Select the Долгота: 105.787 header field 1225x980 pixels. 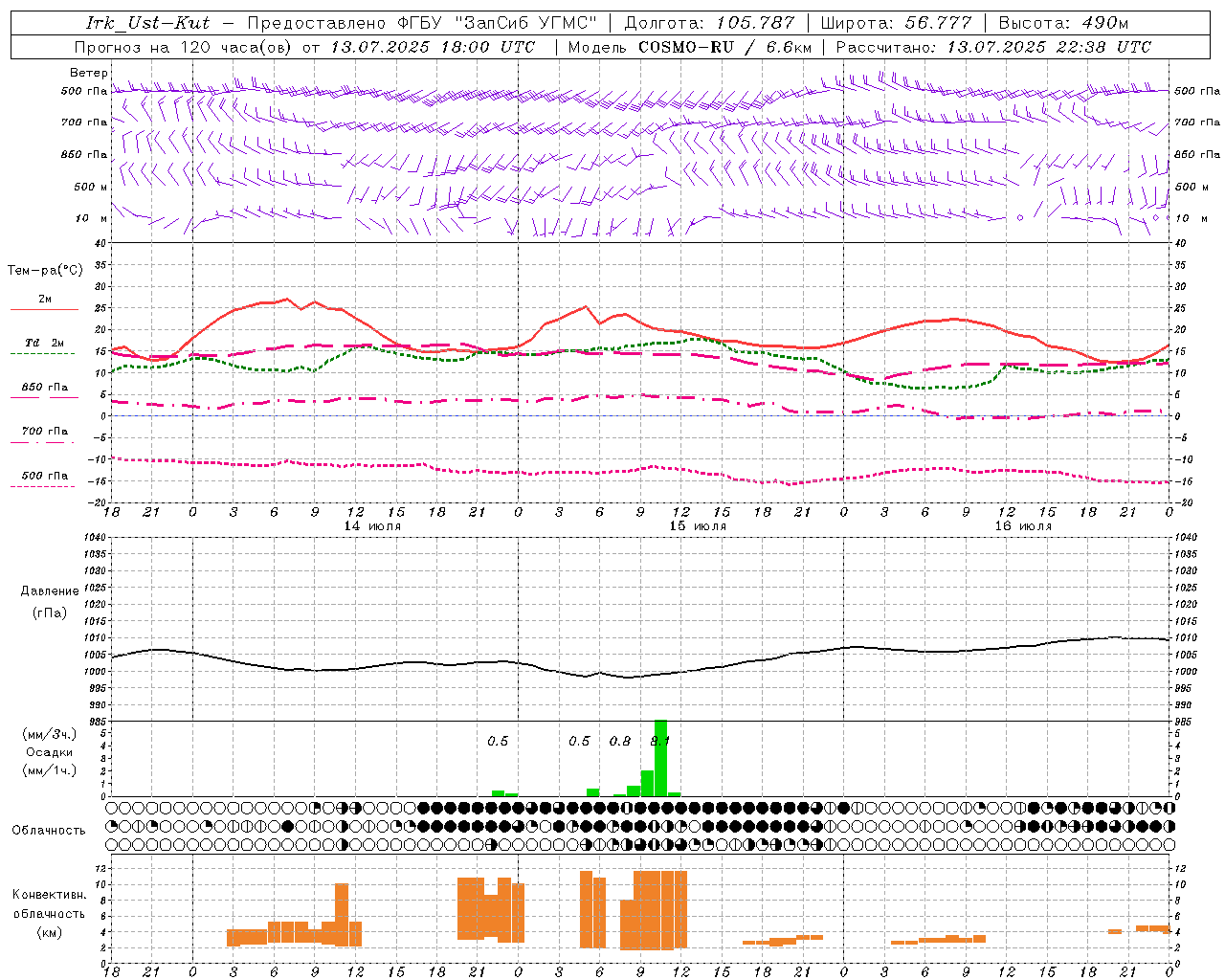[709, 23]
